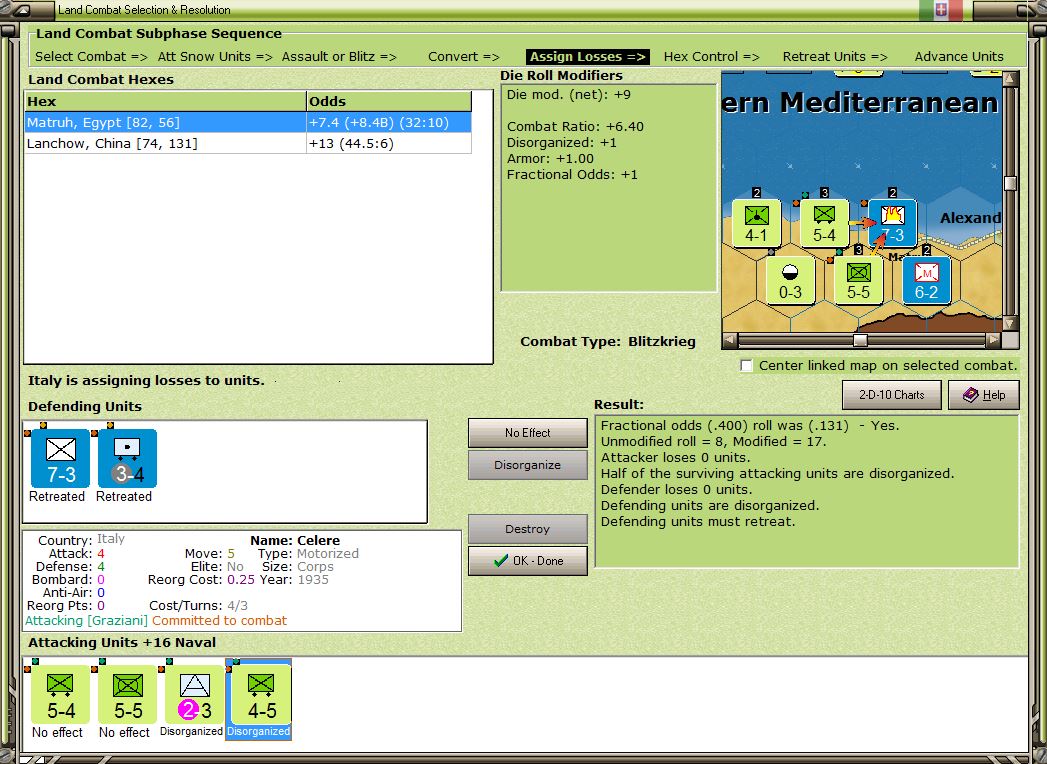Click the Assault or Blitz subphase label

[339, 57]
